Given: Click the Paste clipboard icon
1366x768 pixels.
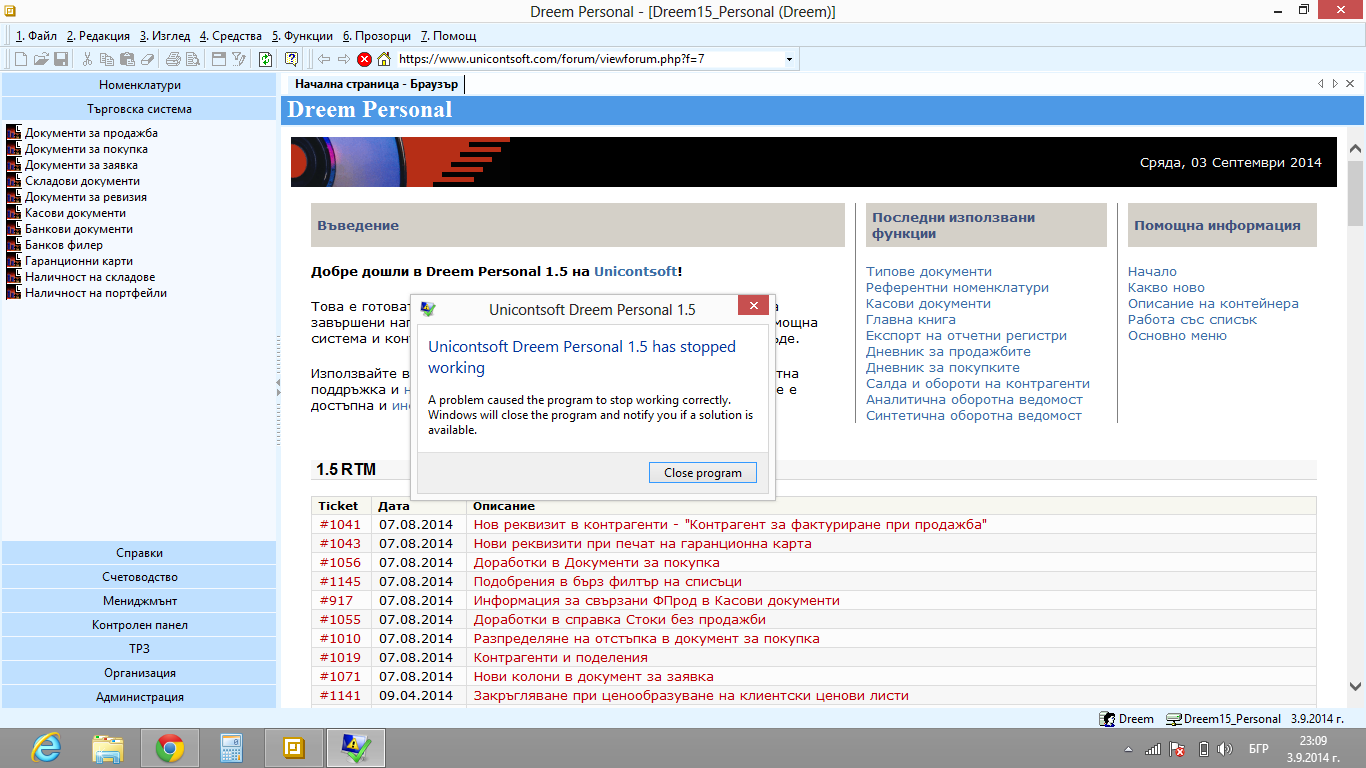Looking at the screenshot, I should pos(126,59).
